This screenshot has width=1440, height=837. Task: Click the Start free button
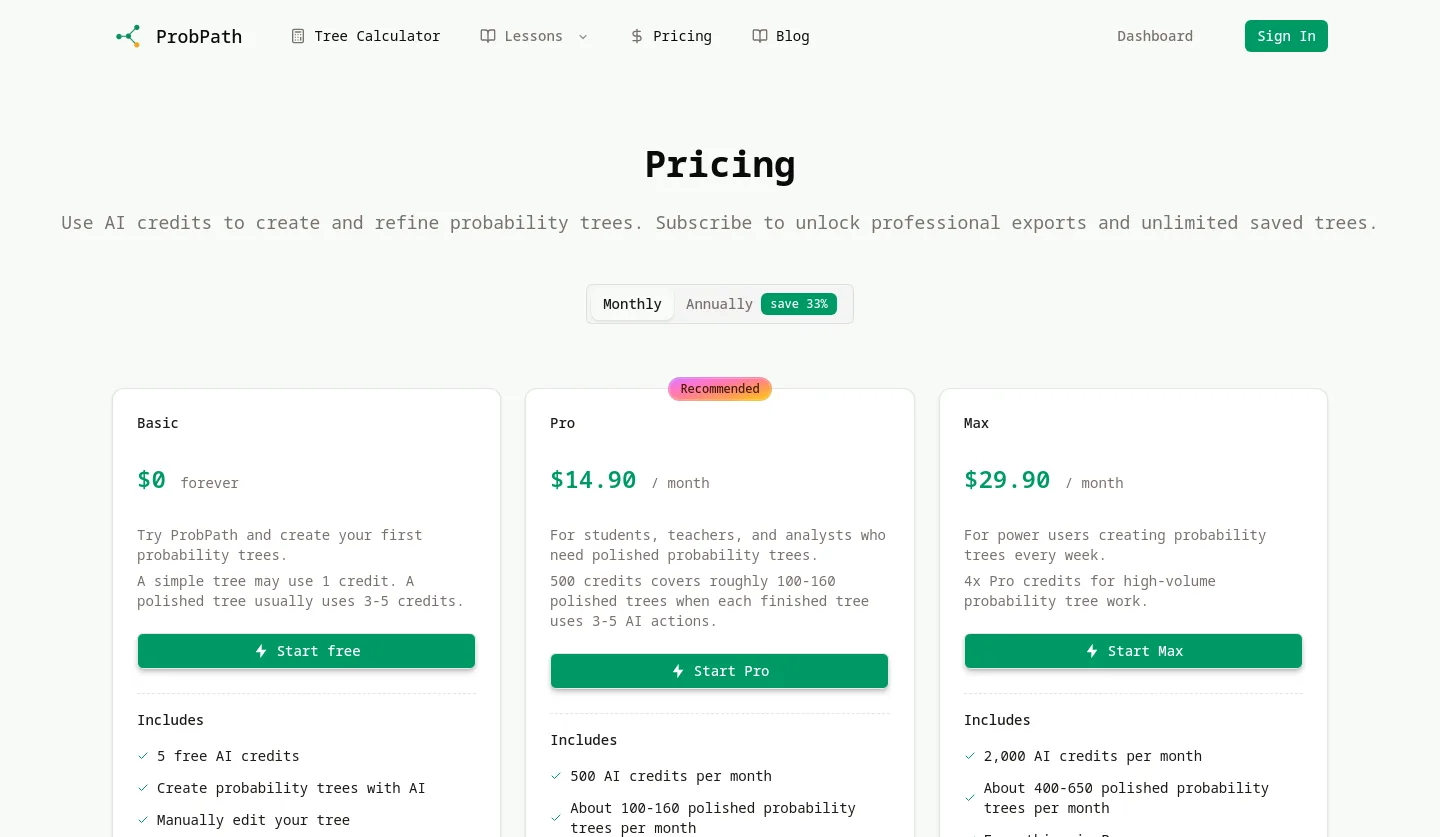[x=306, y=651]
